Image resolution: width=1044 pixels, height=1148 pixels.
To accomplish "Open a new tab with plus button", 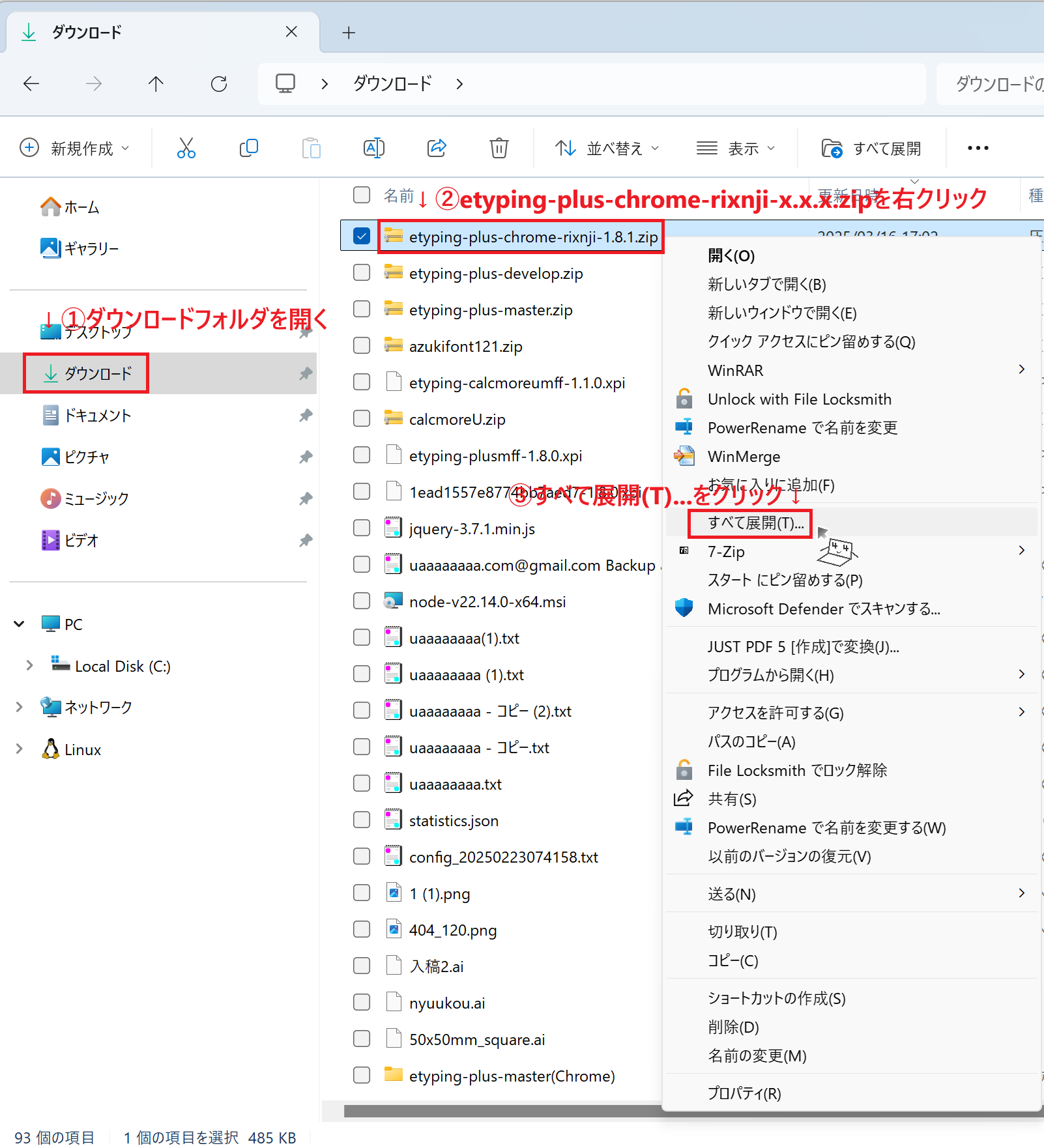I will [x=349, y=33].
